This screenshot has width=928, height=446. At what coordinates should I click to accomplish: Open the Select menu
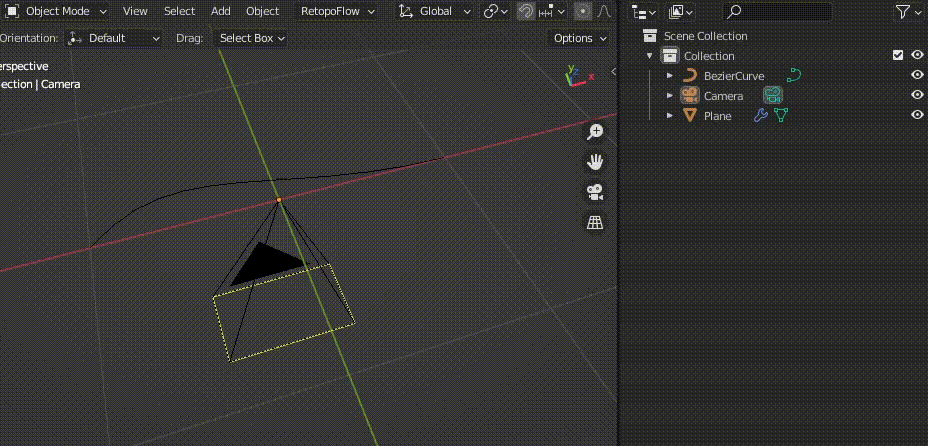tap(179, 12)
